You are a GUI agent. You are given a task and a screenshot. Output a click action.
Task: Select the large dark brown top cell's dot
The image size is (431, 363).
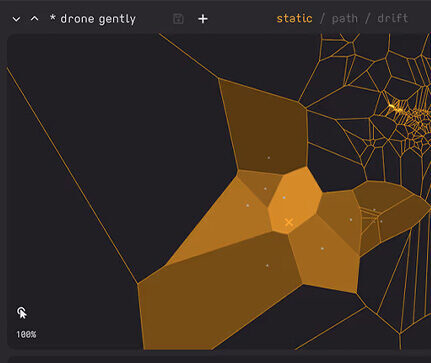[x=269, y=157]
